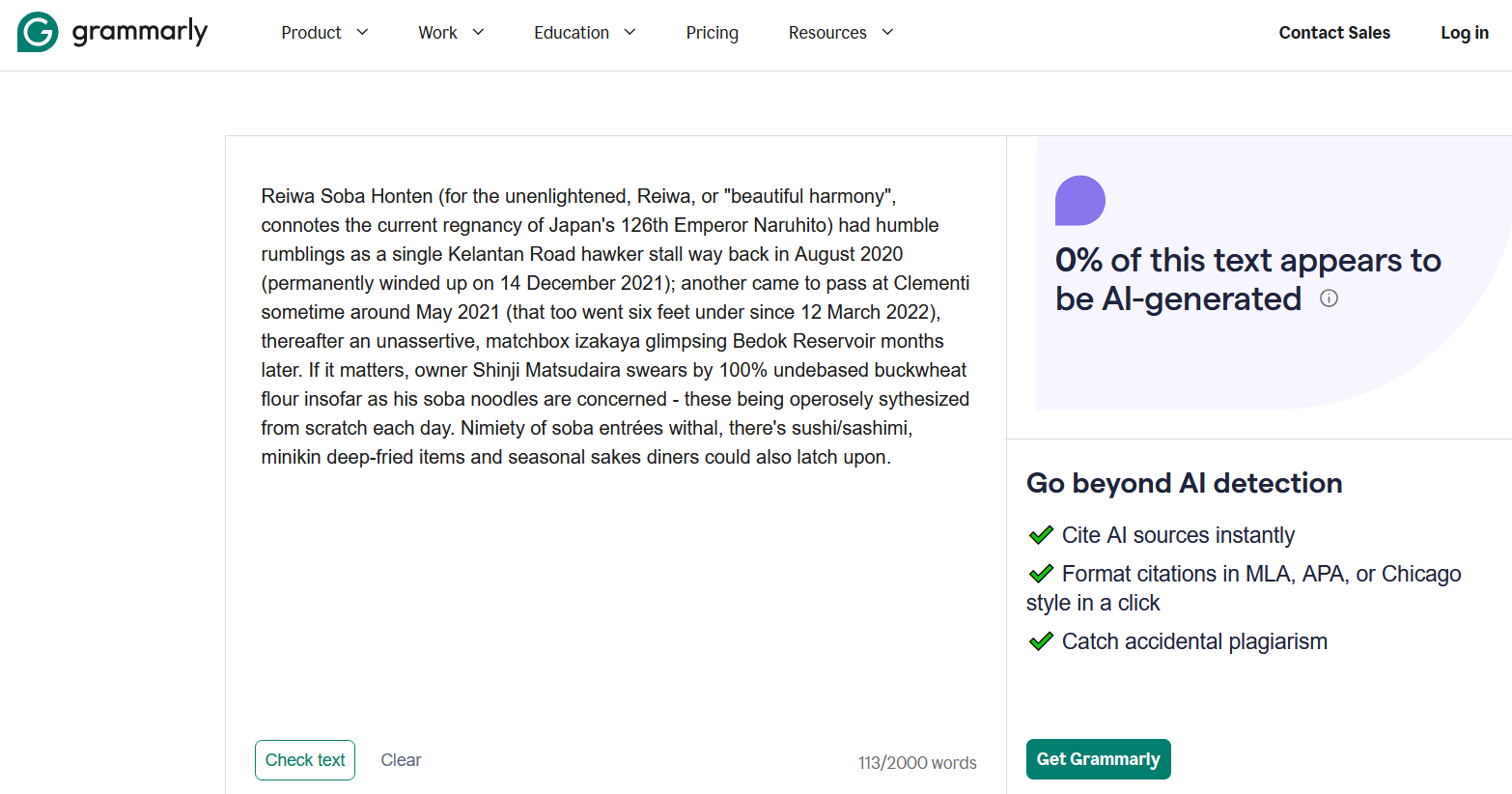Click the Log in link
This screenshot has height=794, width=1512.
pyautogui.click(x=1465, y=33)
